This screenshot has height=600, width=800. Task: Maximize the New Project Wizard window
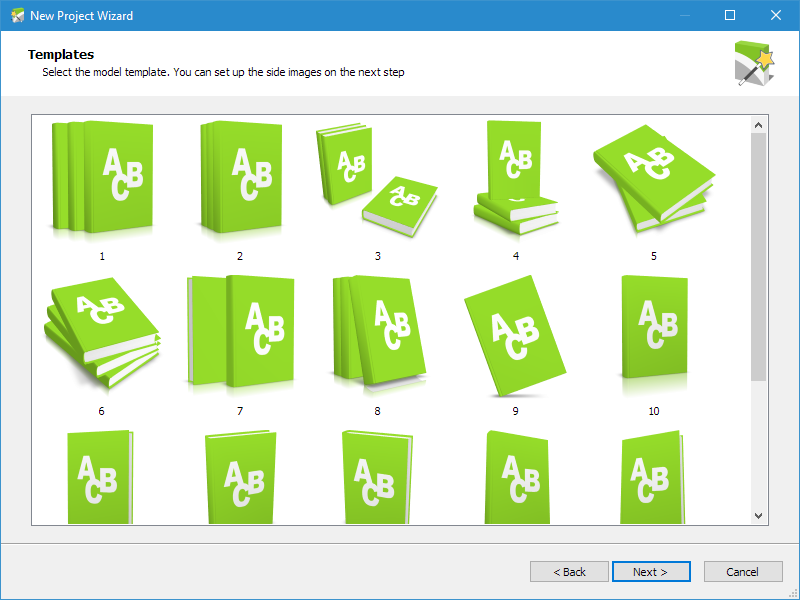pyautogui.click(x=730, y=15)
